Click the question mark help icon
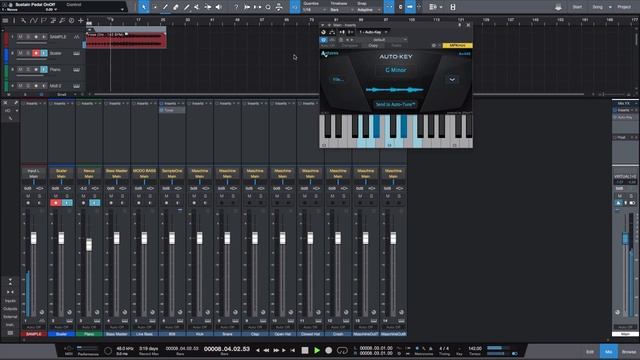This screenshot has height=360, width=640. [x=236, y=7]
